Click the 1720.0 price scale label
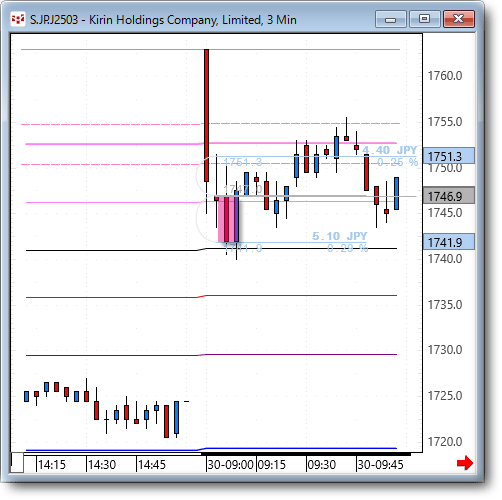The width and height of the screenshot is (502, 500). 445,442
